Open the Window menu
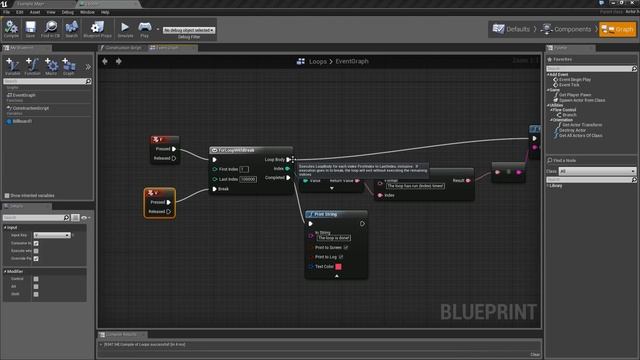Image resolution: width=640 pixels, height=360 pixels. pos(87,12)
